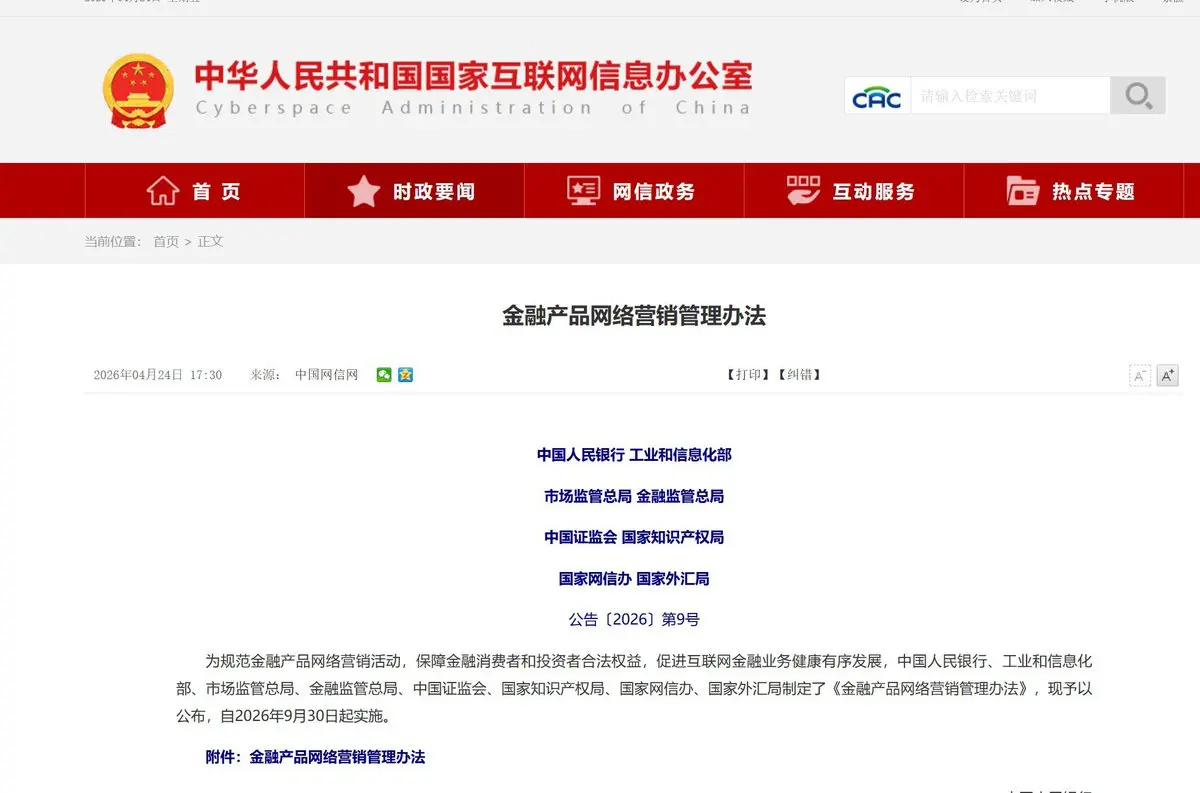
Task: Click the article title 金融产品网络营销管理办法
Action: pos(634,316)
